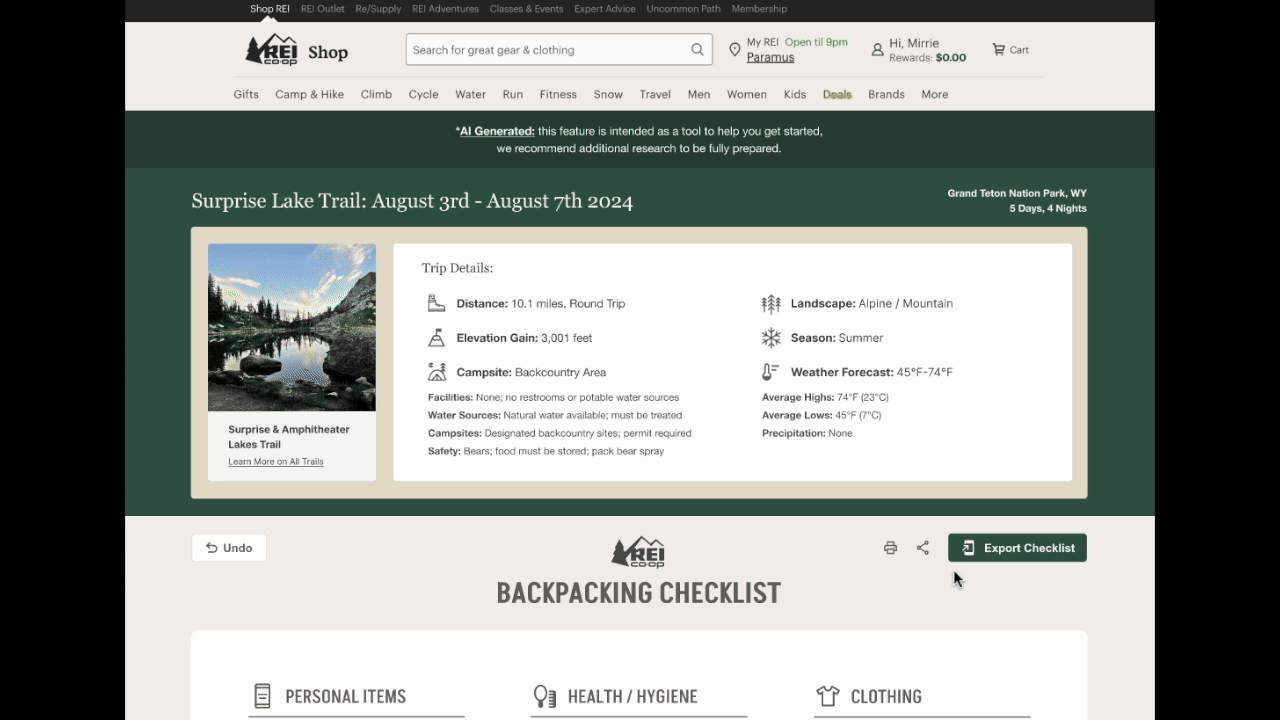Click the Personal Items section icon
Viewport: 1280px width, 720px height.
(263, 696)
